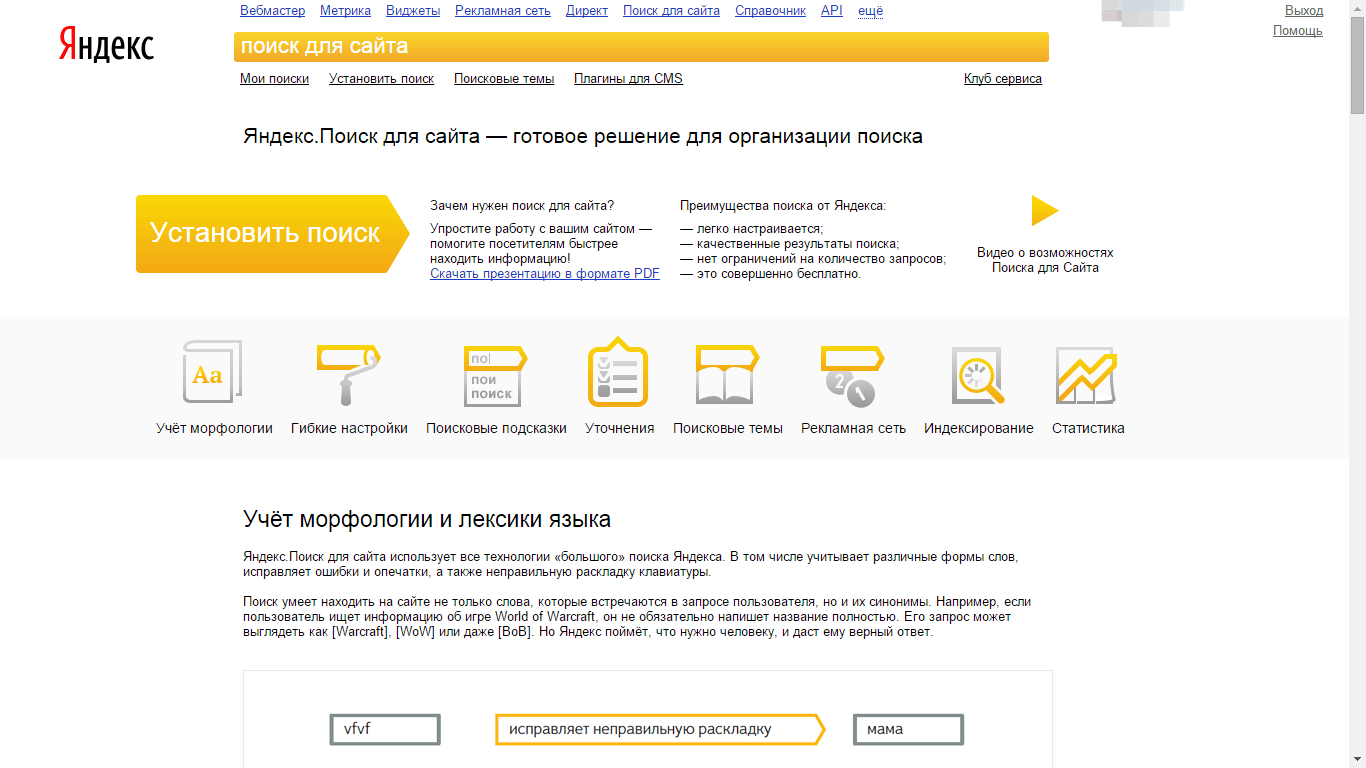Click the Статистика chart icon

[x=1087, y=375]
